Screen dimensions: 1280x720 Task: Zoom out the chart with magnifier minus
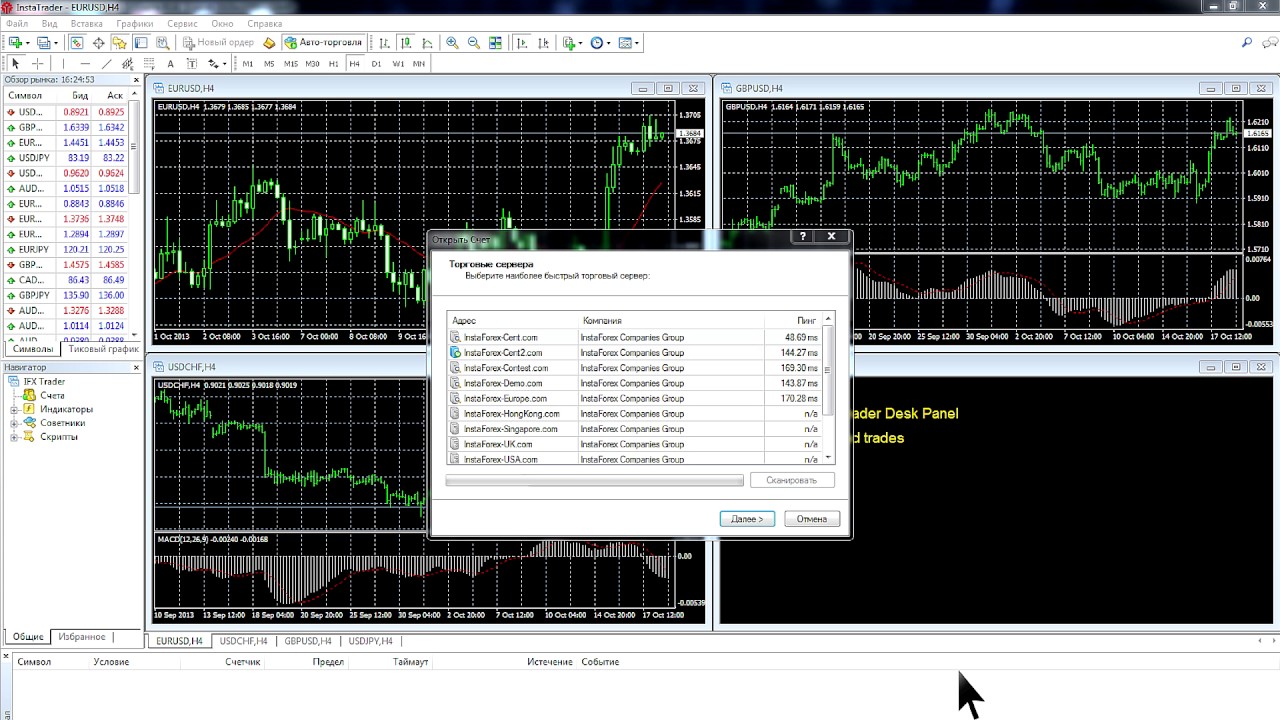pyautogui.click(x=473, y=43)
